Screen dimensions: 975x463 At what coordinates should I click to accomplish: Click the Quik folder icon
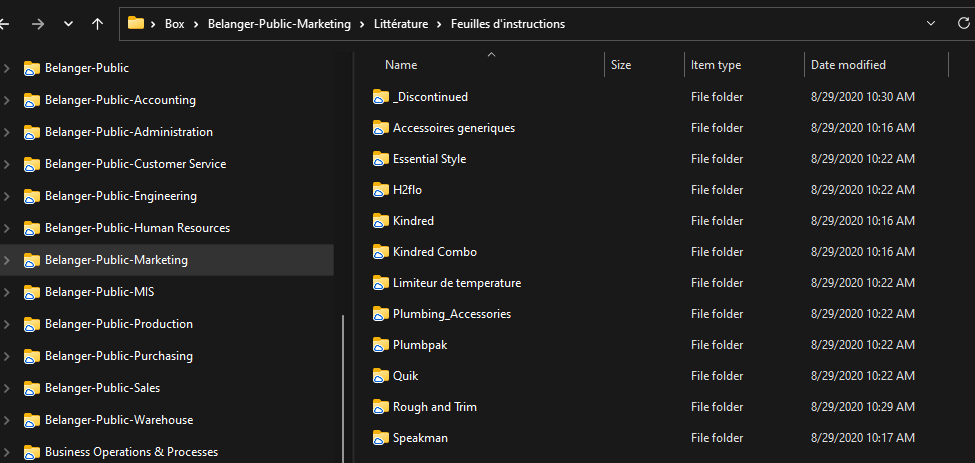pyautogui.click(x=381, y=376)
